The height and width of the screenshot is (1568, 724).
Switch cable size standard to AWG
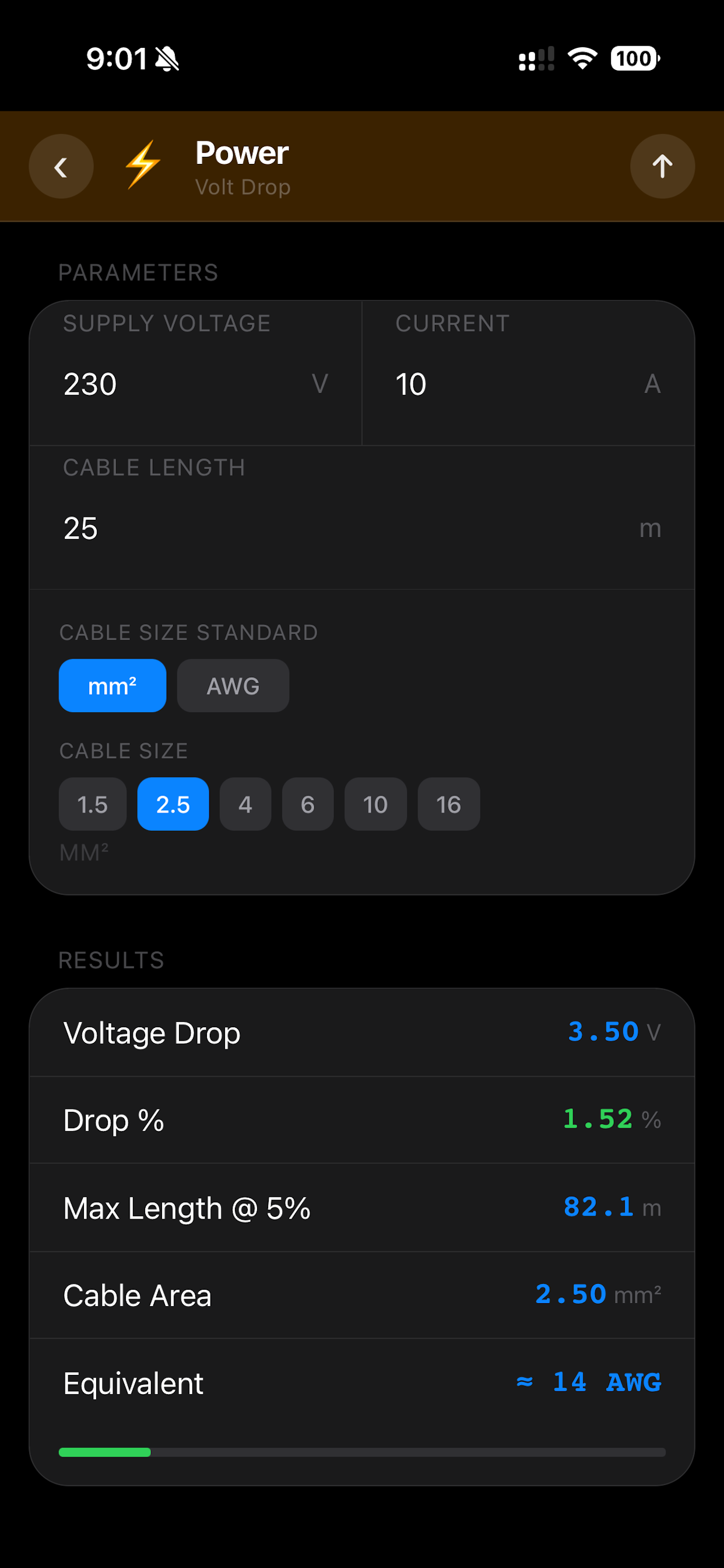coord(233,685)
